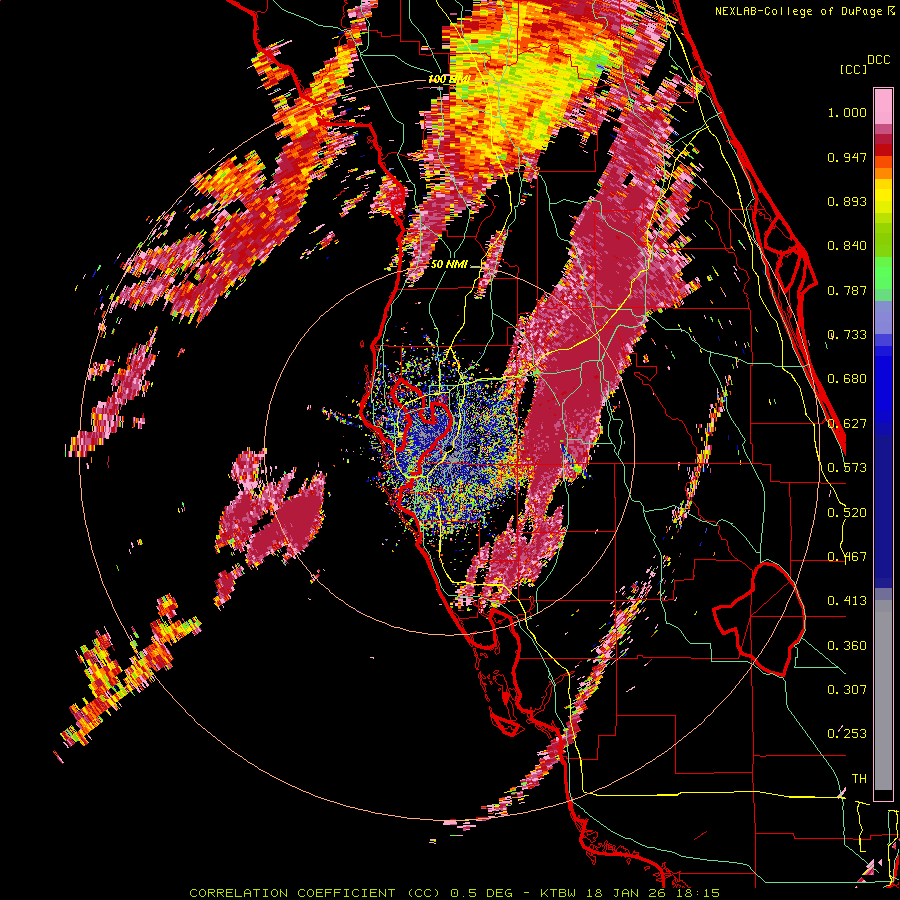Select the 0.947 scale value

pos(847,157)
